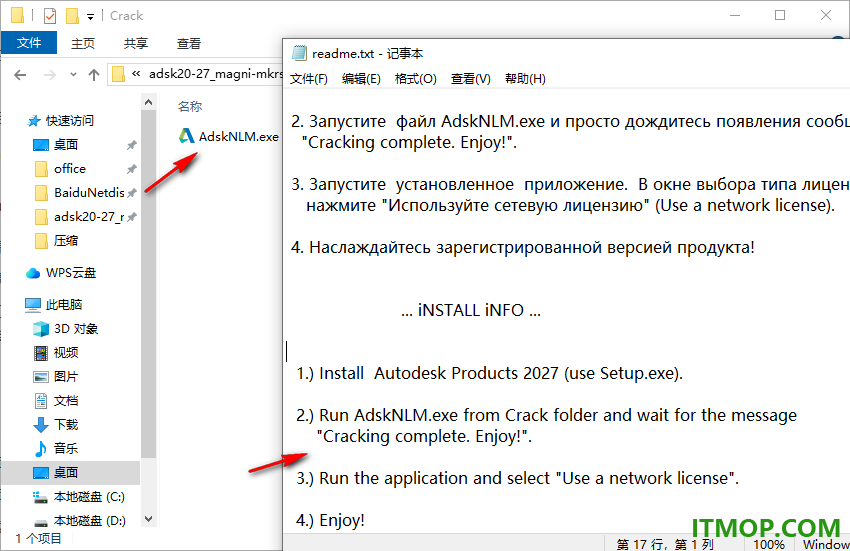Switch to the 共享 ribbon tab
The width and height of the screenshot is (850, 551).
(136, 43)
